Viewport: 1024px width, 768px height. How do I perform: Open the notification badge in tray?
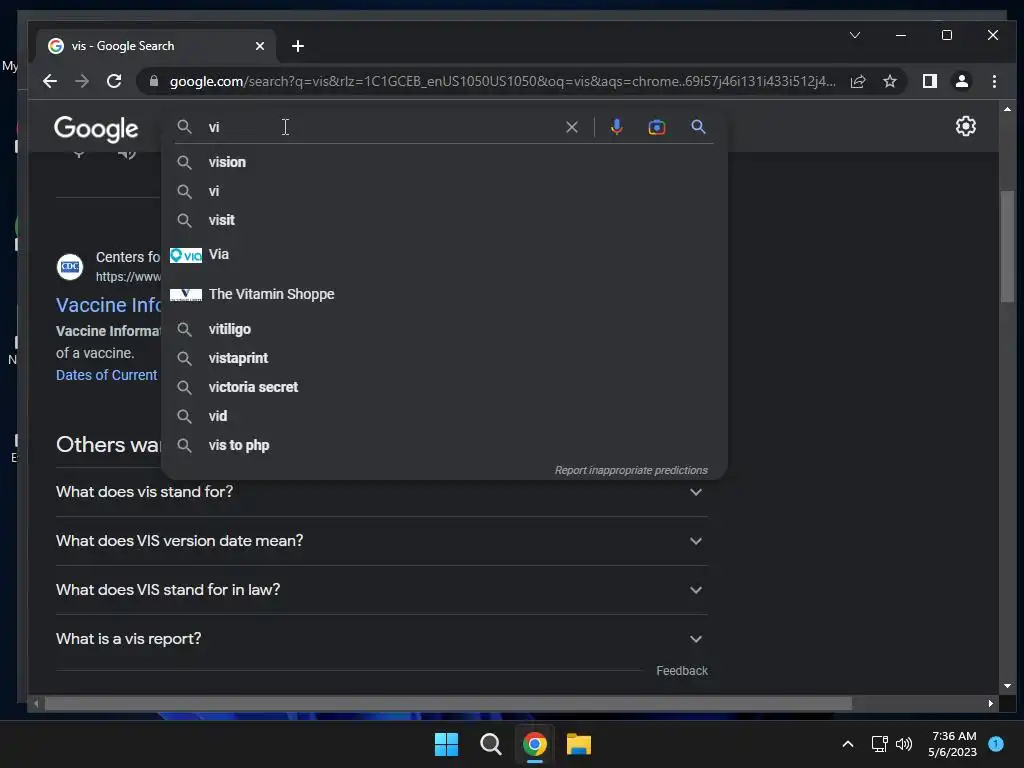(995, 744)
